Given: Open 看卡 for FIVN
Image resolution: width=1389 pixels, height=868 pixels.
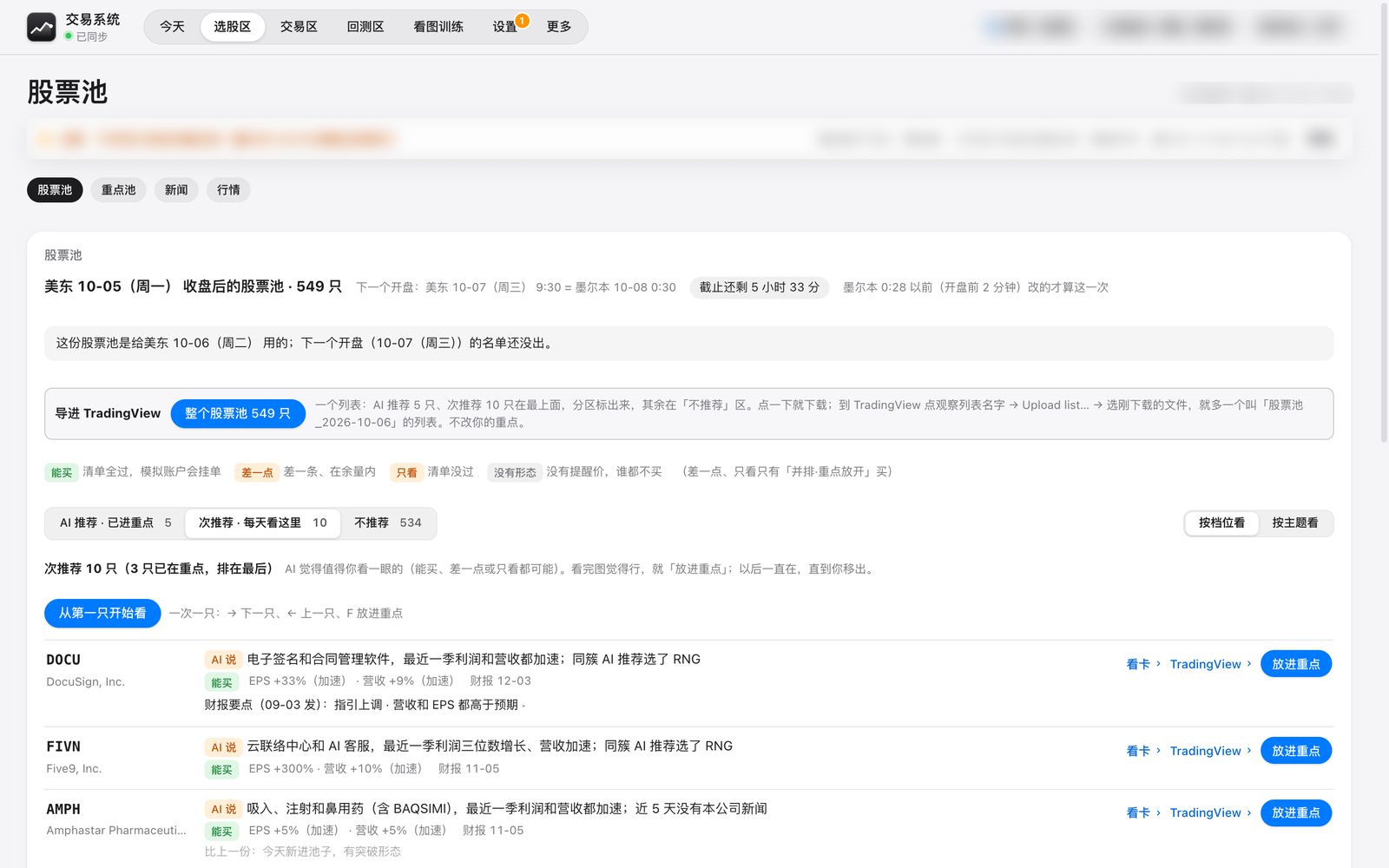Looking at the screenshot, I should pos(1143,751).
